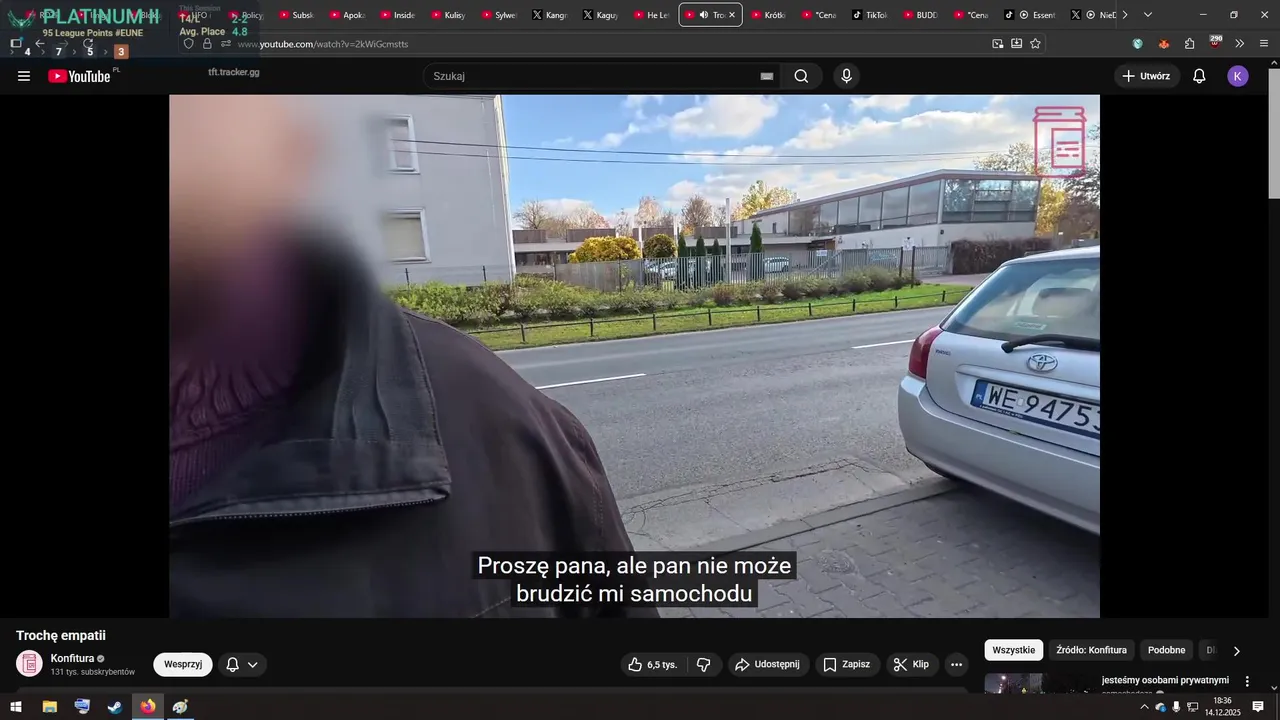This screenshot has height=720, width=1280.
Task: Open the purple K account avatar
Action: click(x=1238, y=76)
